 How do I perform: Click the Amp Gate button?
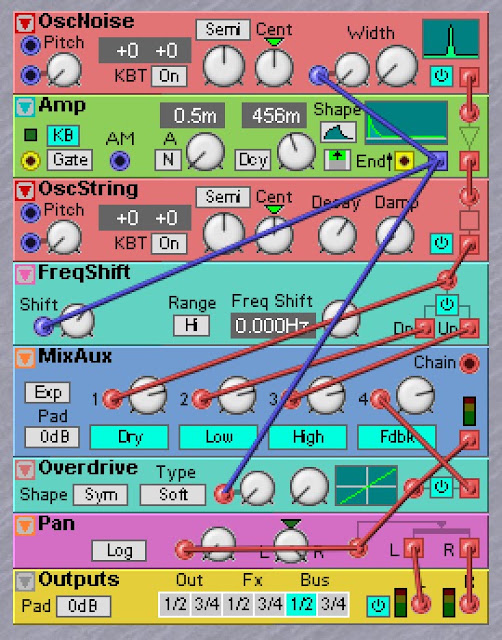click(70, 160)
